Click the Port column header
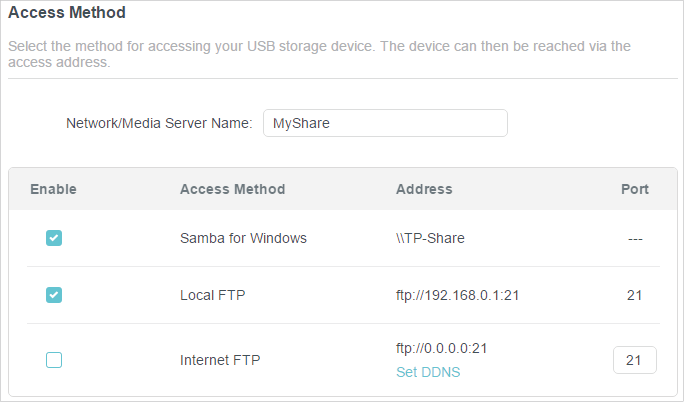 (x=635, y=189)
